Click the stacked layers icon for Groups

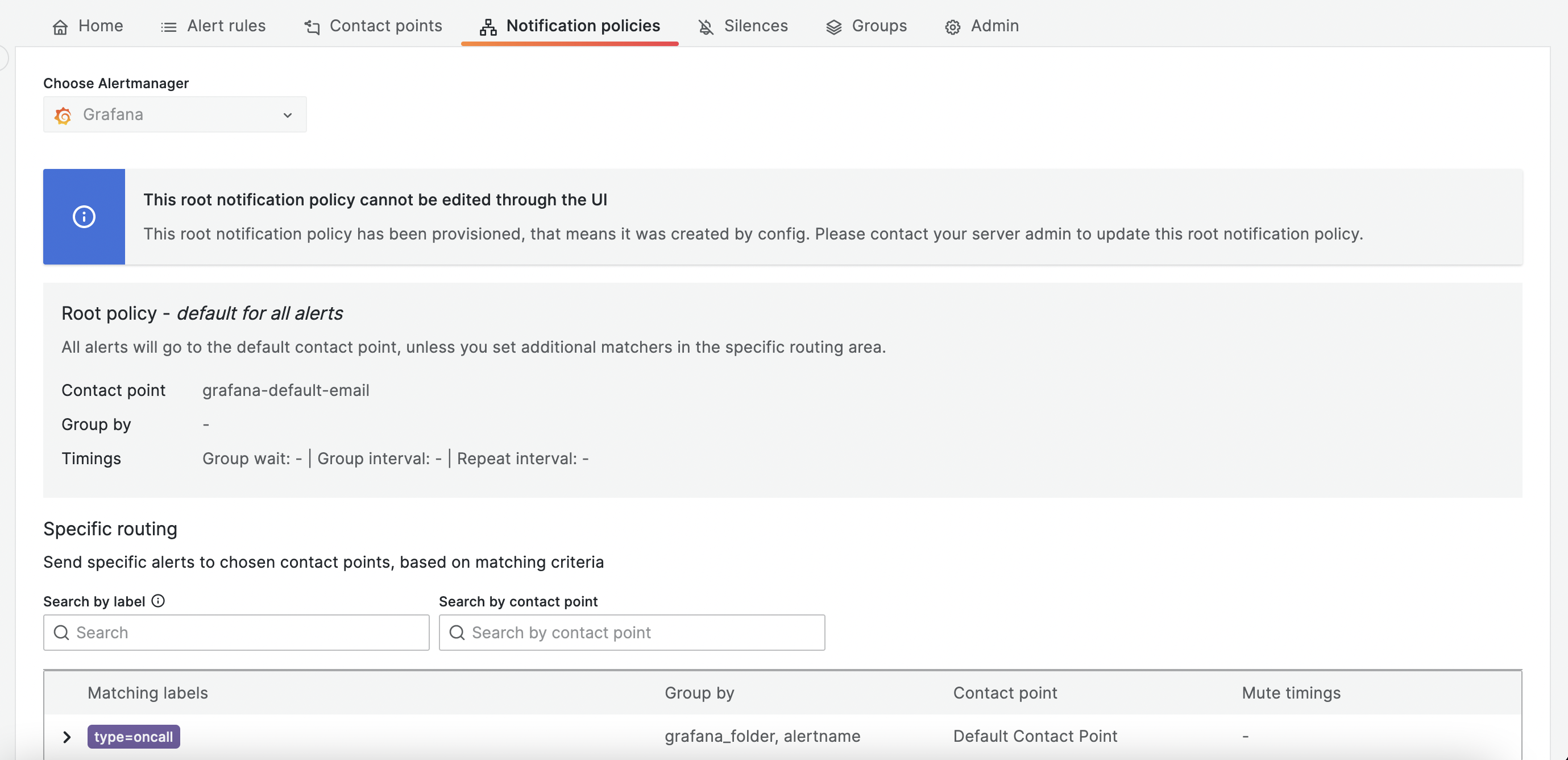click(x=833, y=27)
